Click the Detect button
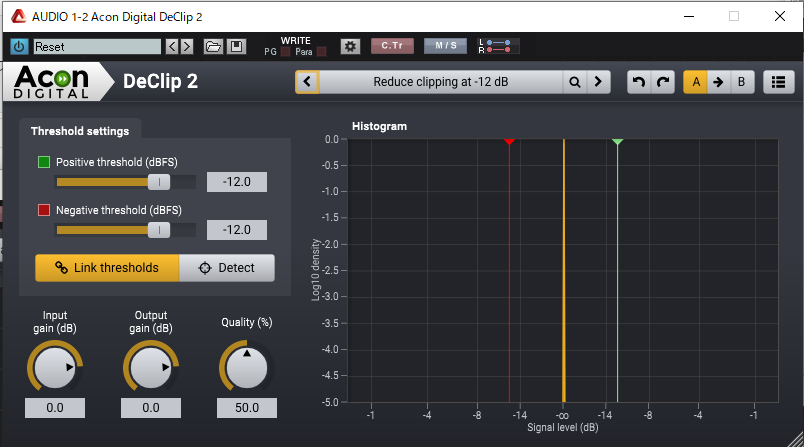The width and height of the screenshot is (804, 447). tap(227, 268)
